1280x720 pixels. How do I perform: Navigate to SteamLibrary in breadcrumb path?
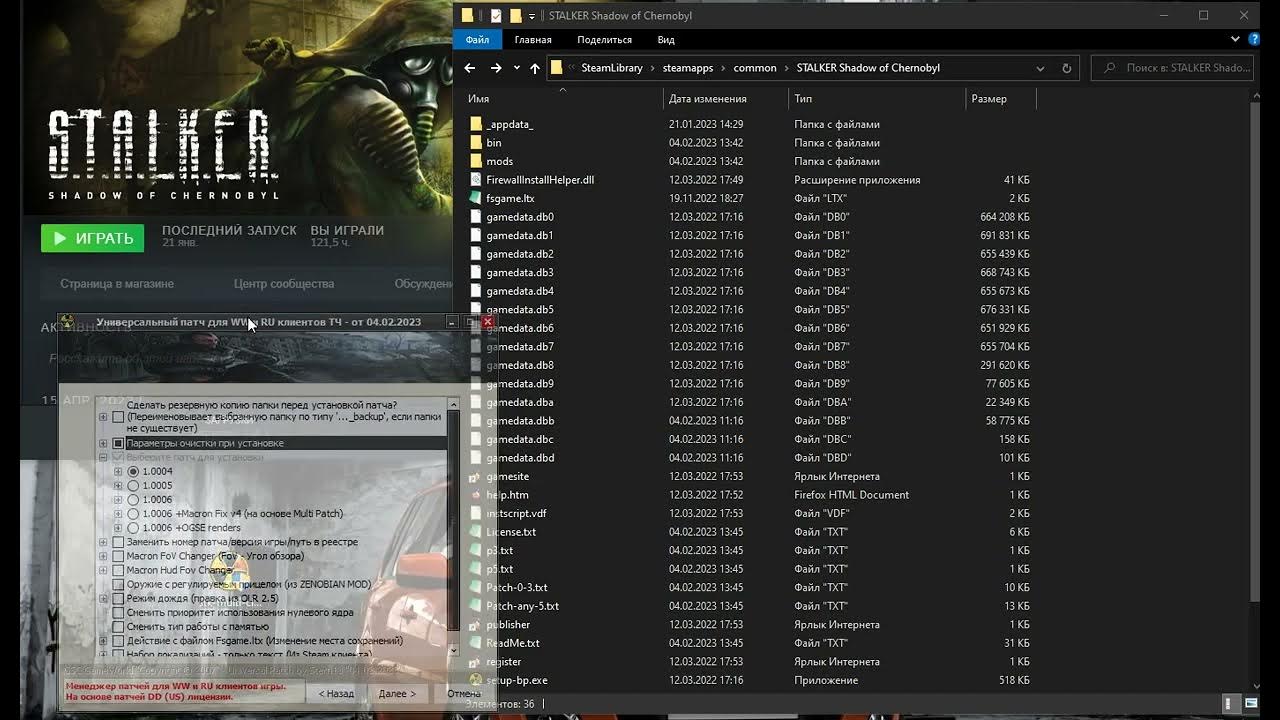(612, 68)
